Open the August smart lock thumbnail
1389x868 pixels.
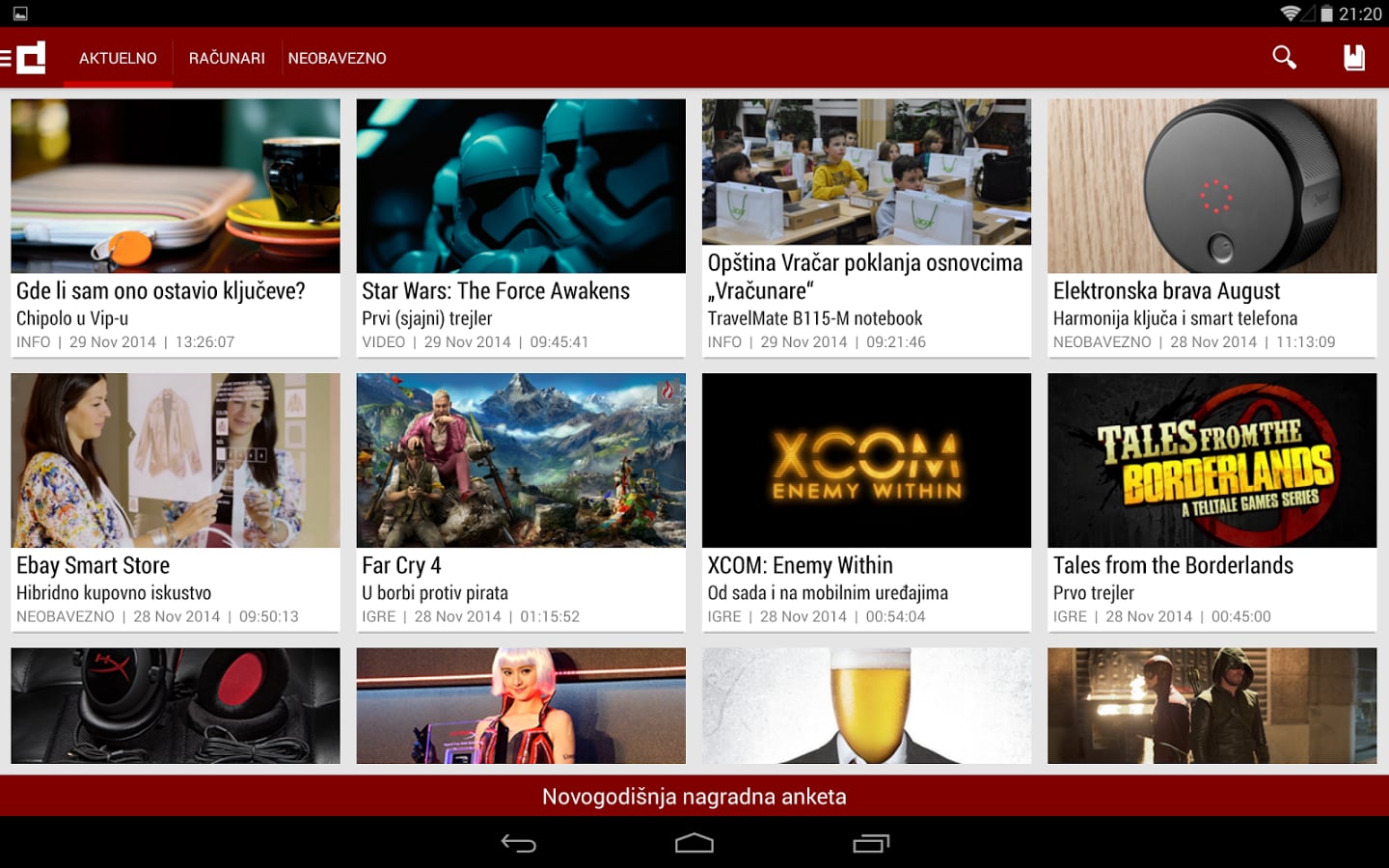[x=1212, y=186]
